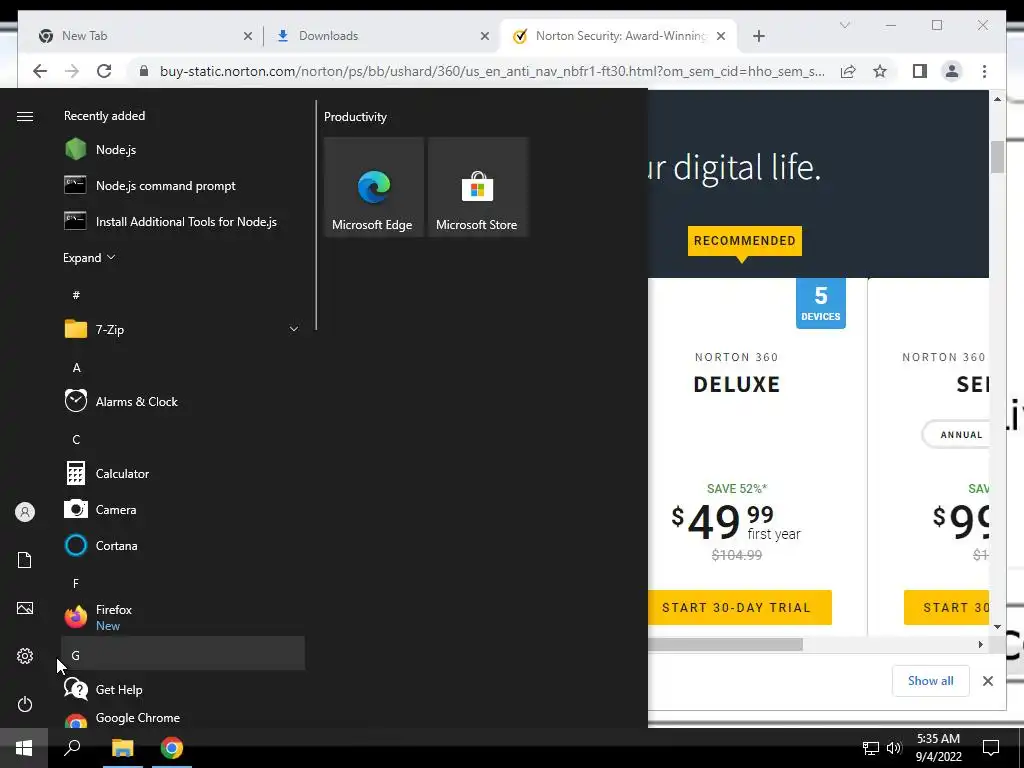Click the Productivity group title
1024x768 pixels.
click(x=355, y=117)
